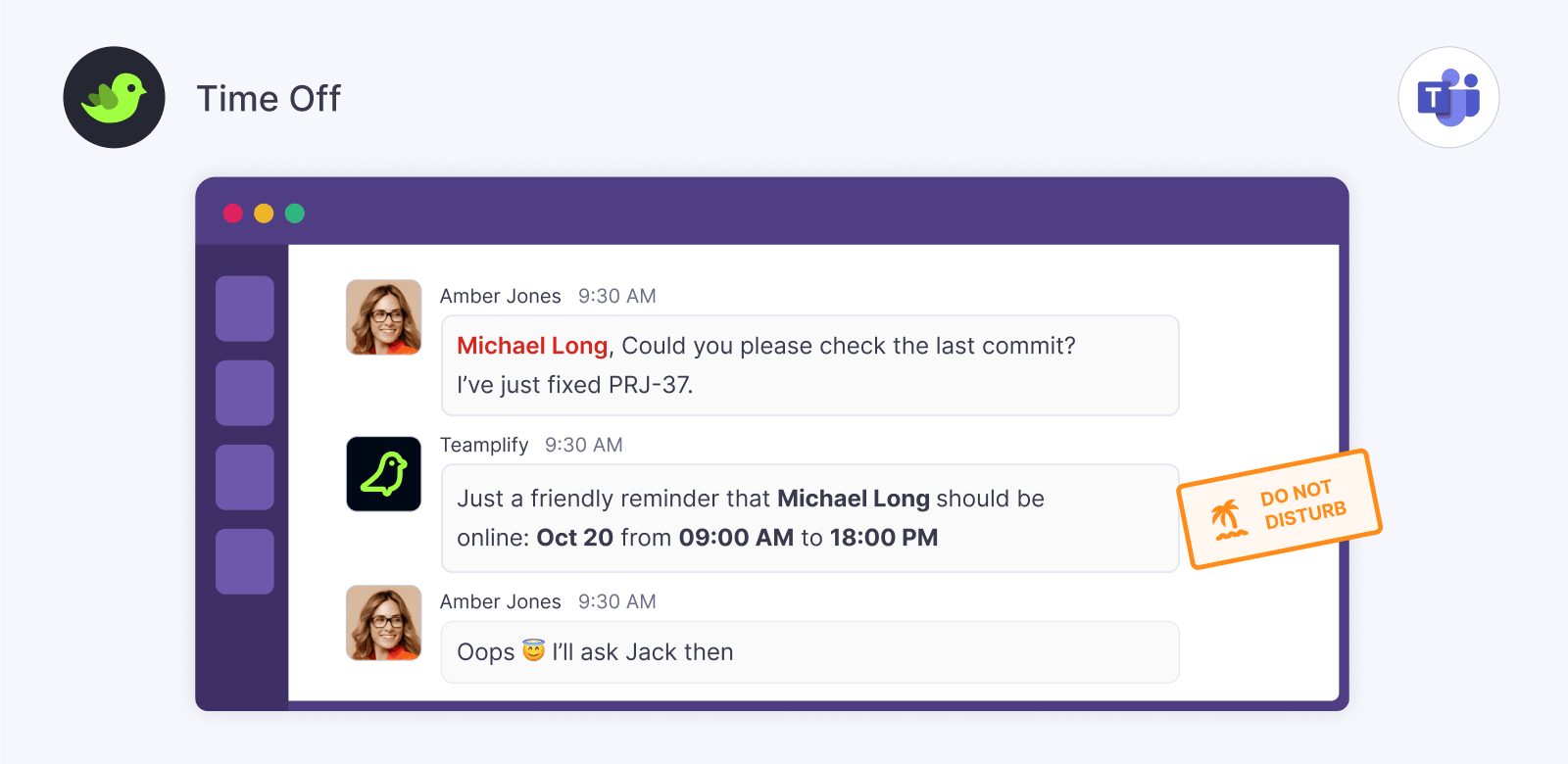Viewport: 1568px width, 764px height.
Task: Open the third purple sidebar square
Action: pyautogui.click(x=245, y=477)
